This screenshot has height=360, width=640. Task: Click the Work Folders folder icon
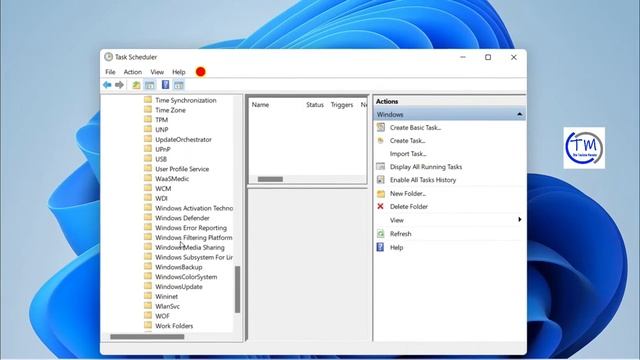[148, 325]
